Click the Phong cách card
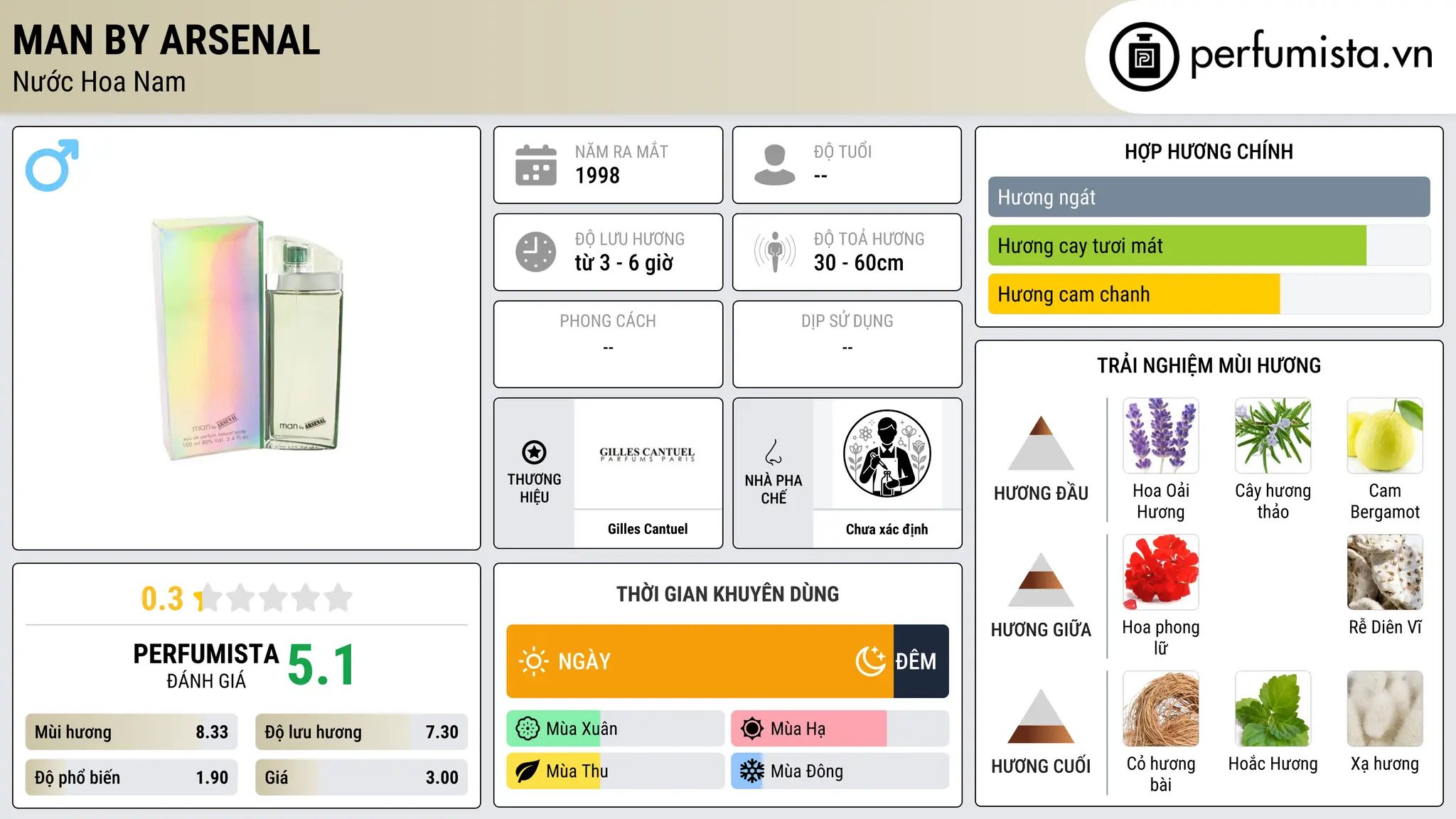Screen dimensions: 1456x819 [x=608, y=344]
